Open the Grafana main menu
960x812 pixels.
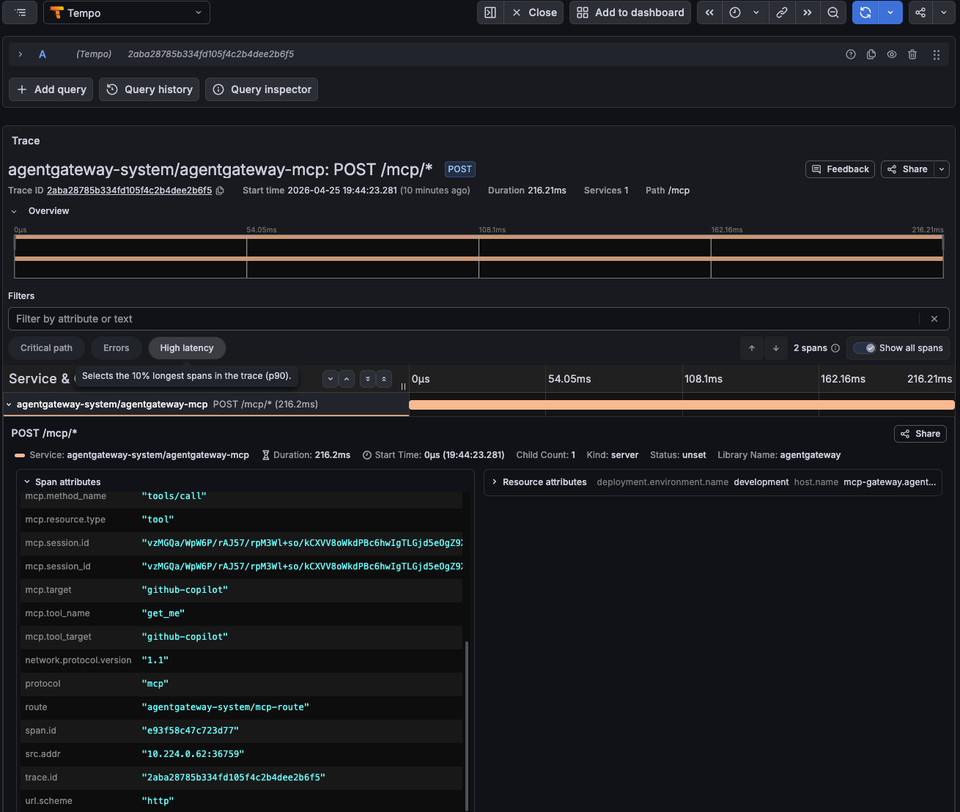(18, 13)
